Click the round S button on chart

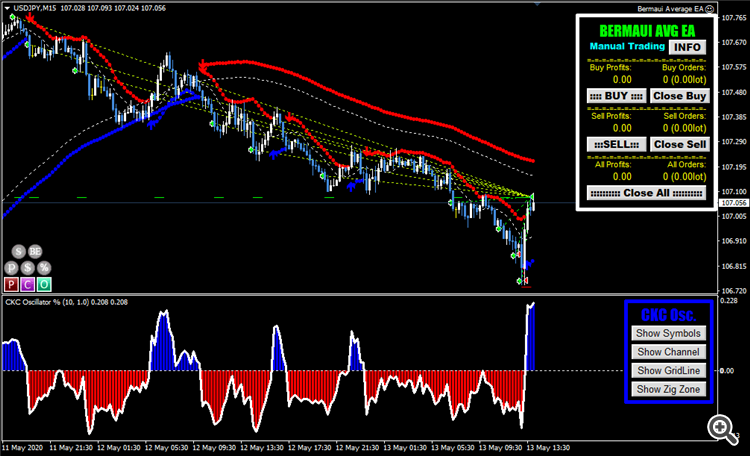18,251
